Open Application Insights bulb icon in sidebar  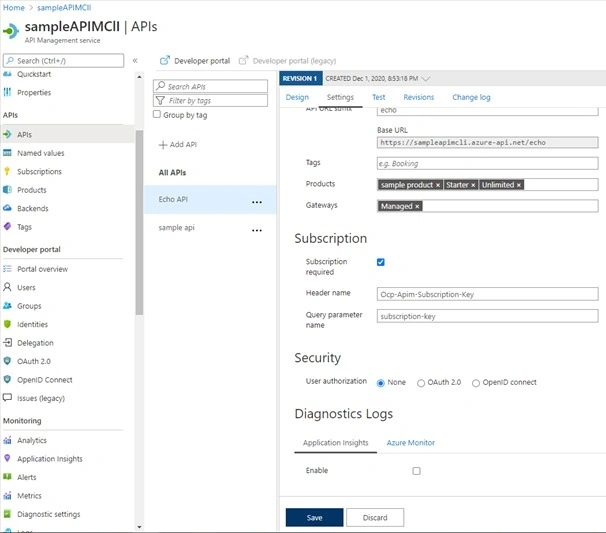click(x=7, y=458)
